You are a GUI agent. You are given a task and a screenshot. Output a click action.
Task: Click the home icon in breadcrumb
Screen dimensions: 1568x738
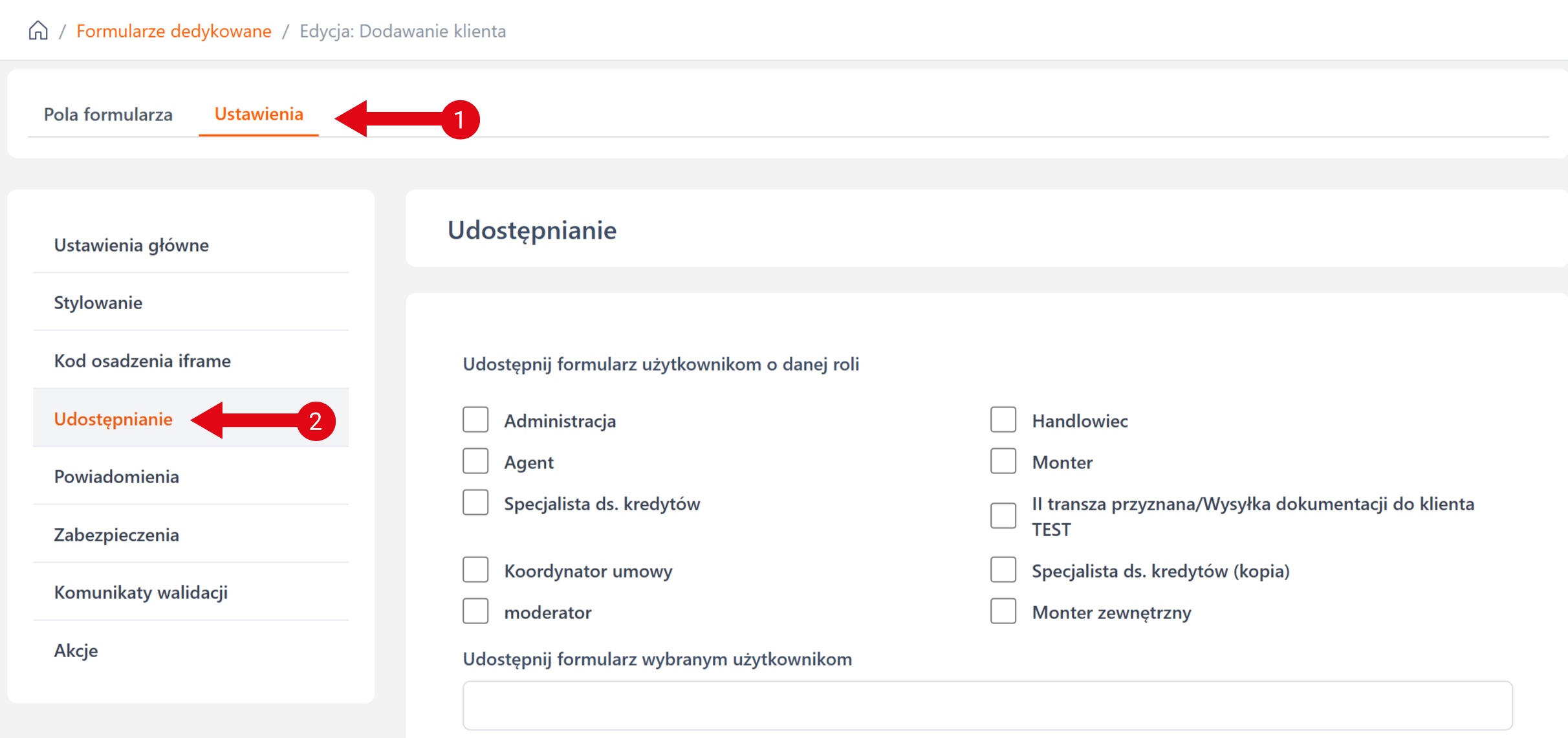[38, 30]
